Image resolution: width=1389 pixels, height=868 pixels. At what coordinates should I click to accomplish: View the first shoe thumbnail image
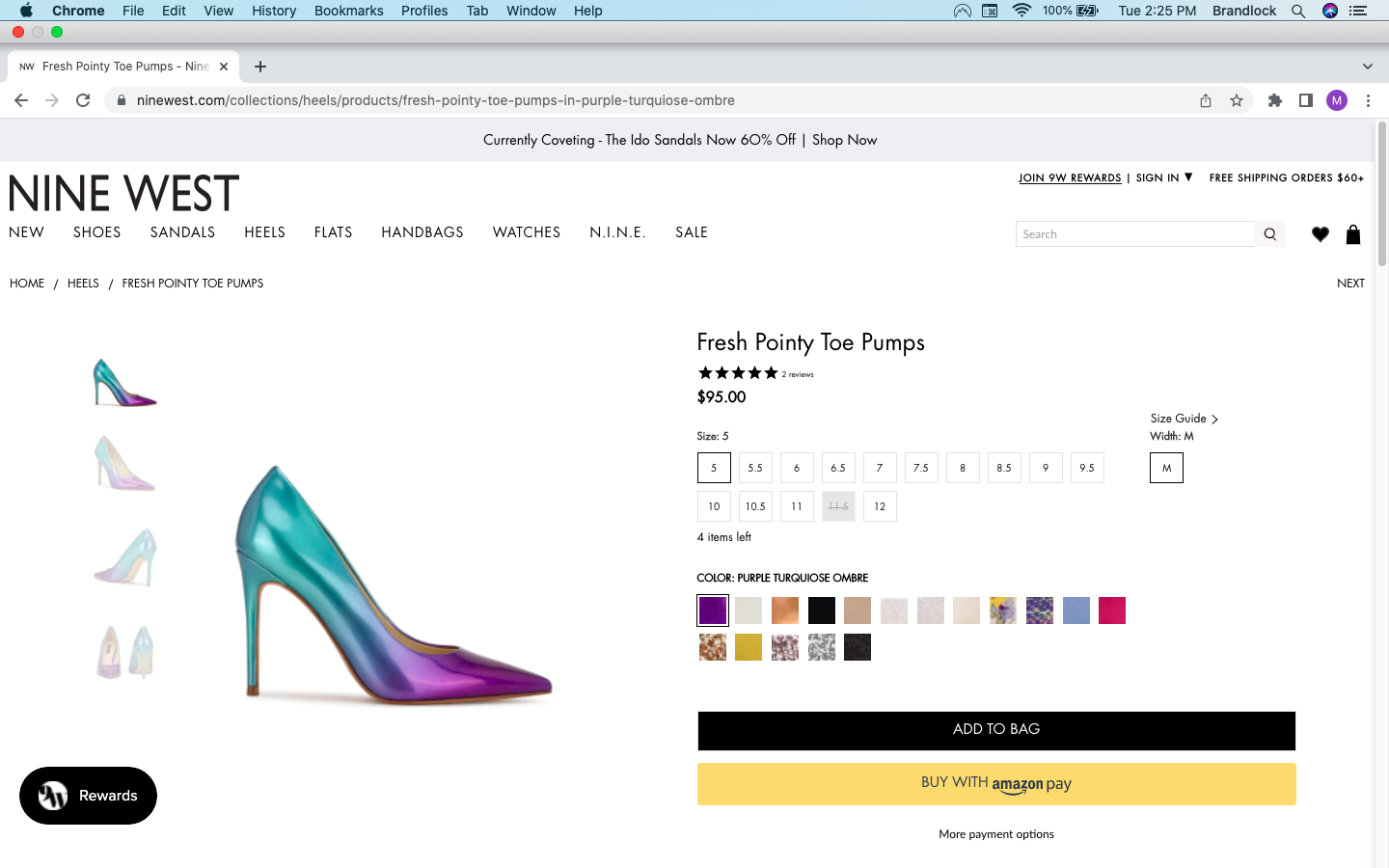[x=124, y=382]
